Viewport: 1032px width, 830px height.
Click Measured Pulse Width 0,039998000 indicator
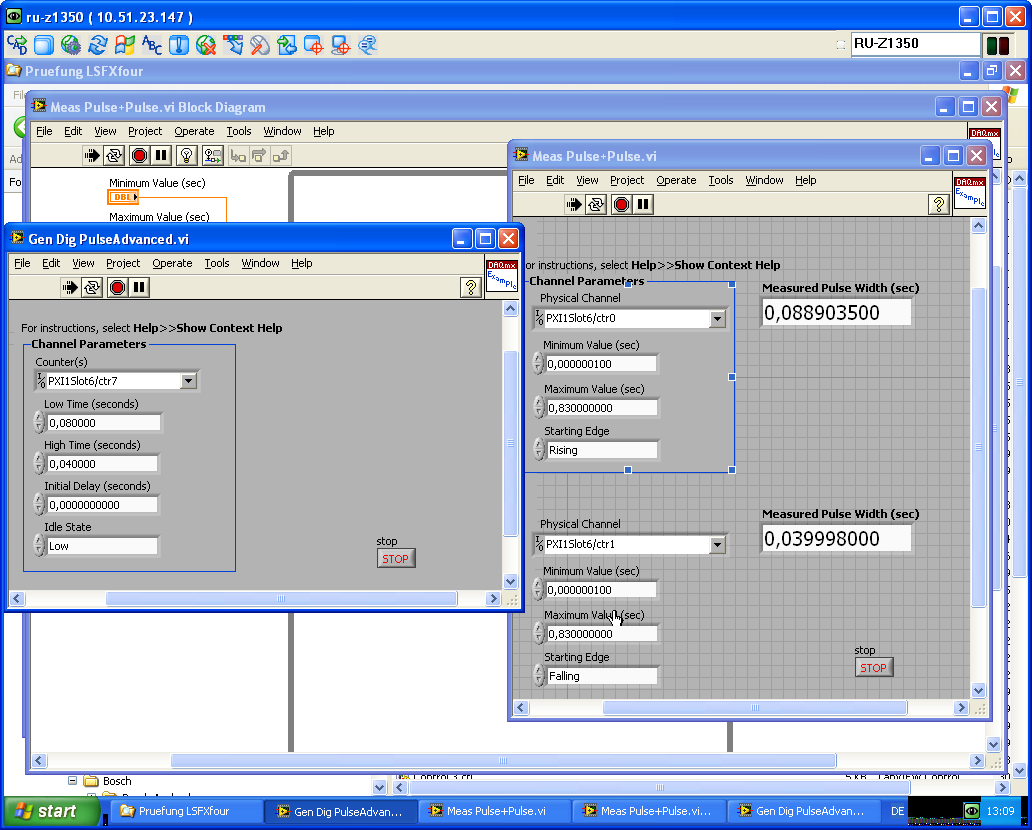pos(836,539)
